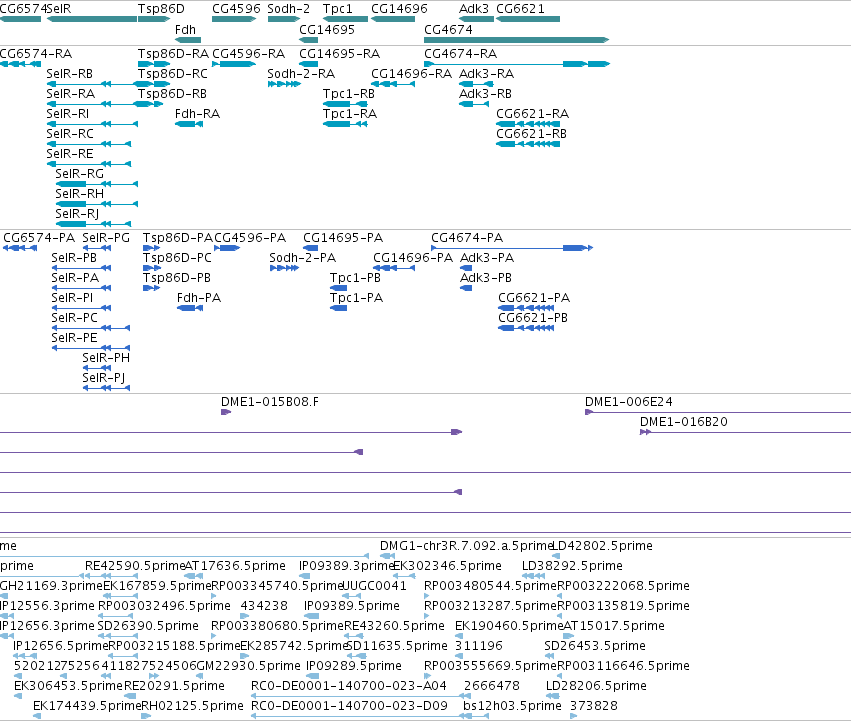Click transcript CG14696-RA
851x721 pixels.
click(393, 84)
